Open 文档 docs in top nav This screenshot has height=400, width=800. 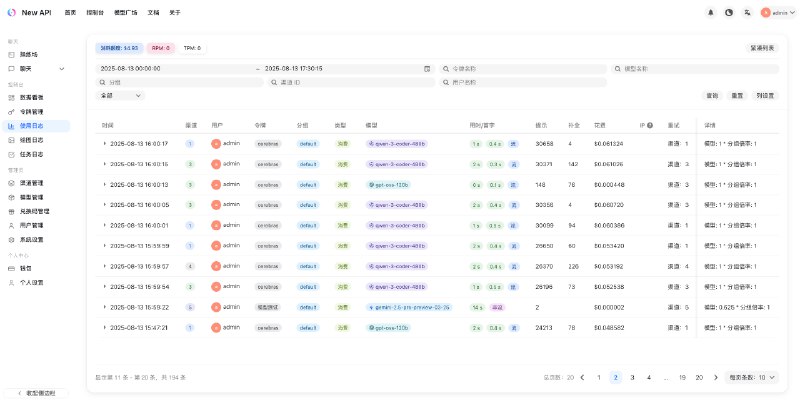tap(153, 13)
